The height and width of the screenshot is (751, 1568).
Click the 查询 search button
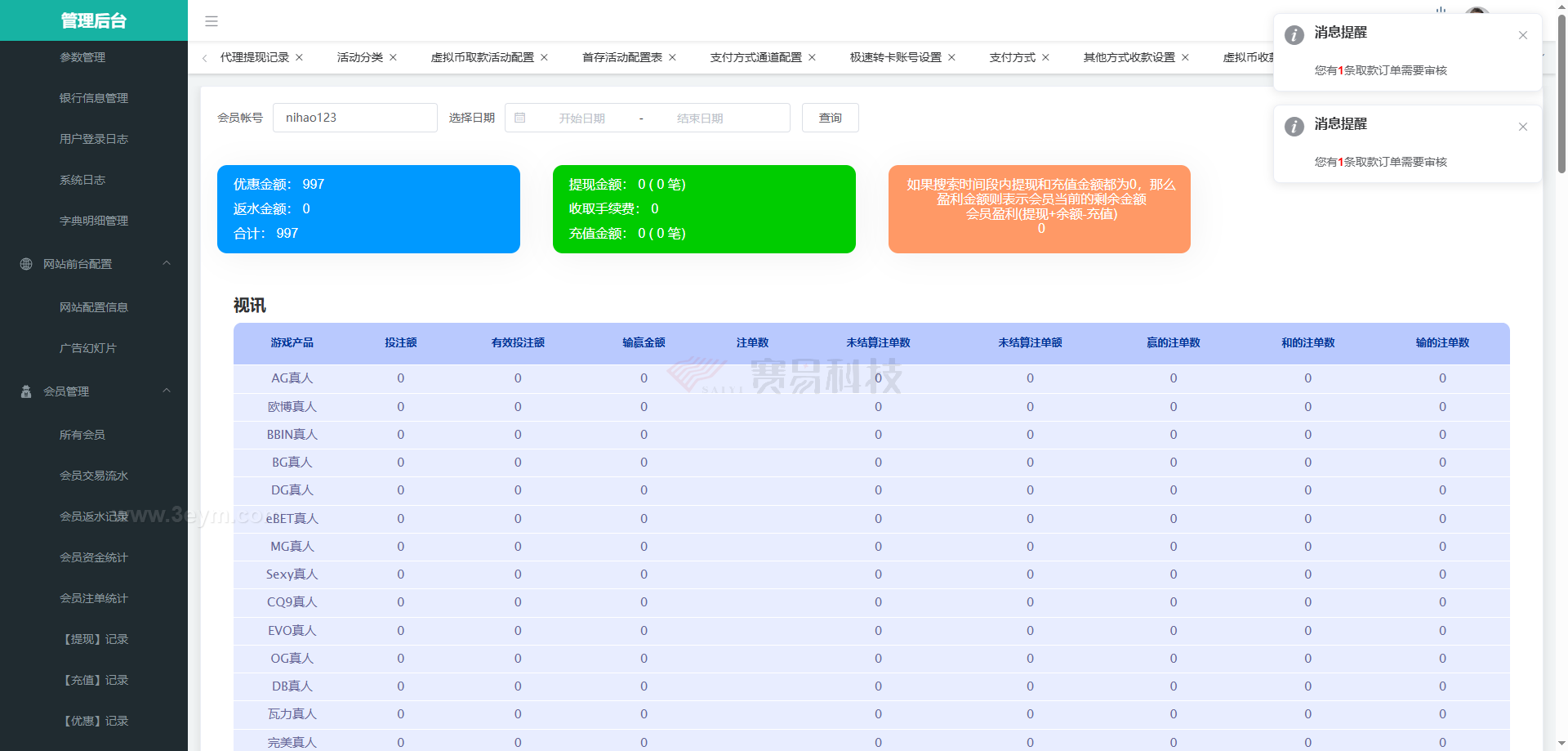(x=830, y=118)
